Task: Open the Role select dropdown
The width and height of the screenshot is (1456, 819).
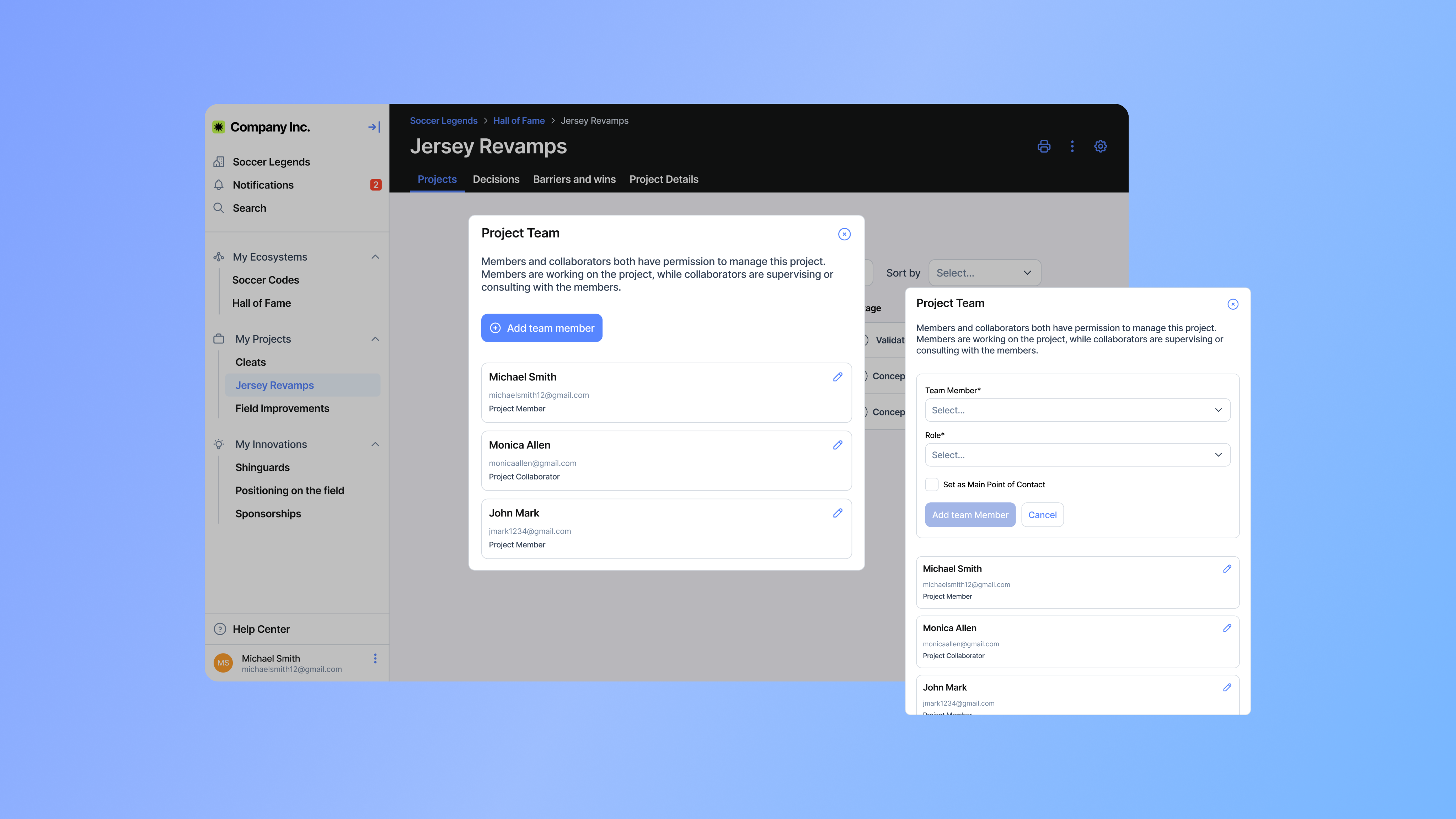Action: 1077,455
